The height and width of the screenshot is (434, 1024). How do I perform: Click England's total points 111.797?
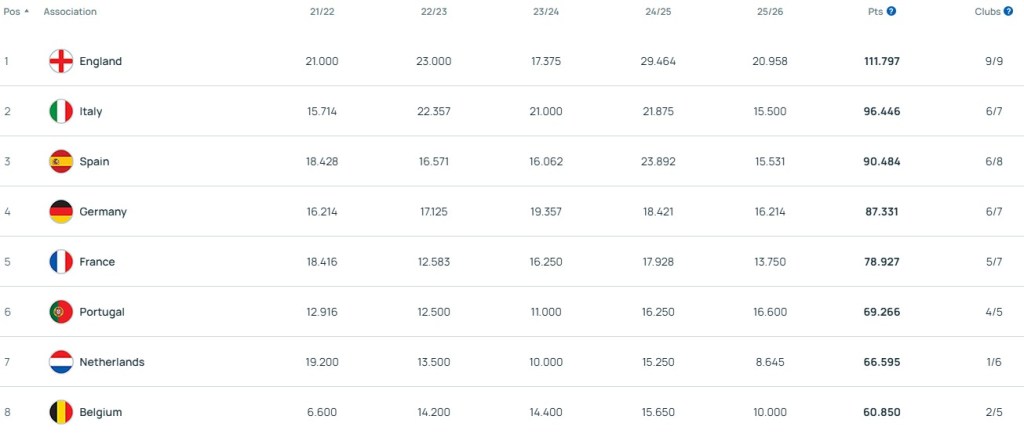tap(881, 61)
